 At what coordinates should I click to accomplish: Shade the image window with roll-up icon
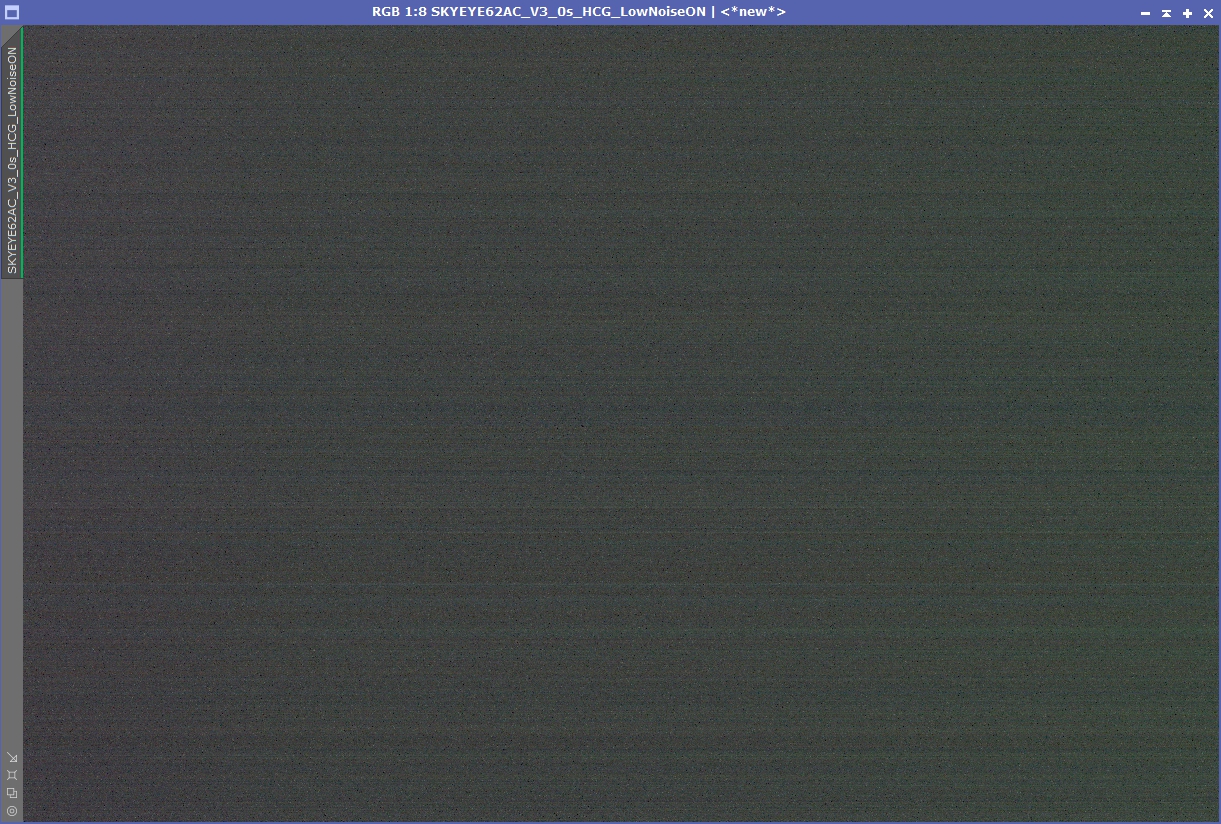pos(1166,13)
